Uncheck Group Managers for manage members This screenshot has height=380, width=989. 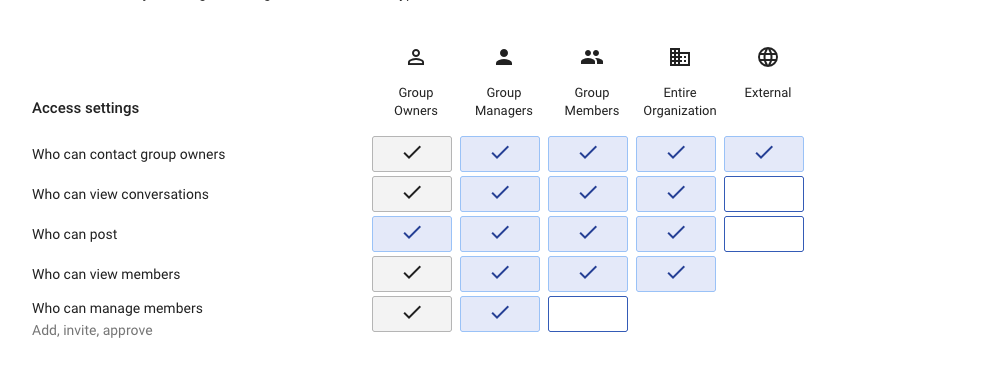[500, 314]
